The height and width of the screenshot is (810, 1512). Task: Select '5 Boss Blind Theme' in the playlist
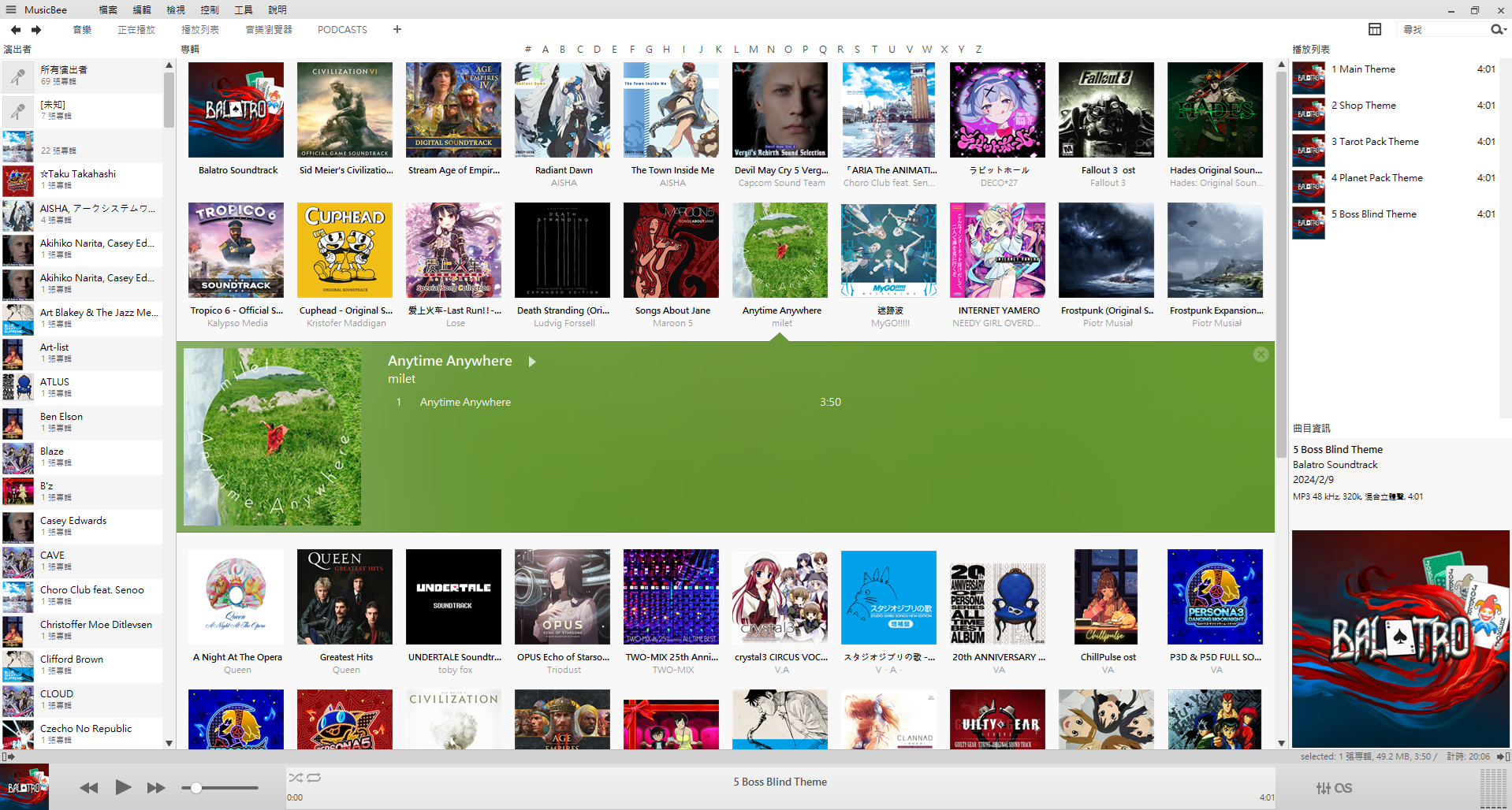coord(1395,222)
